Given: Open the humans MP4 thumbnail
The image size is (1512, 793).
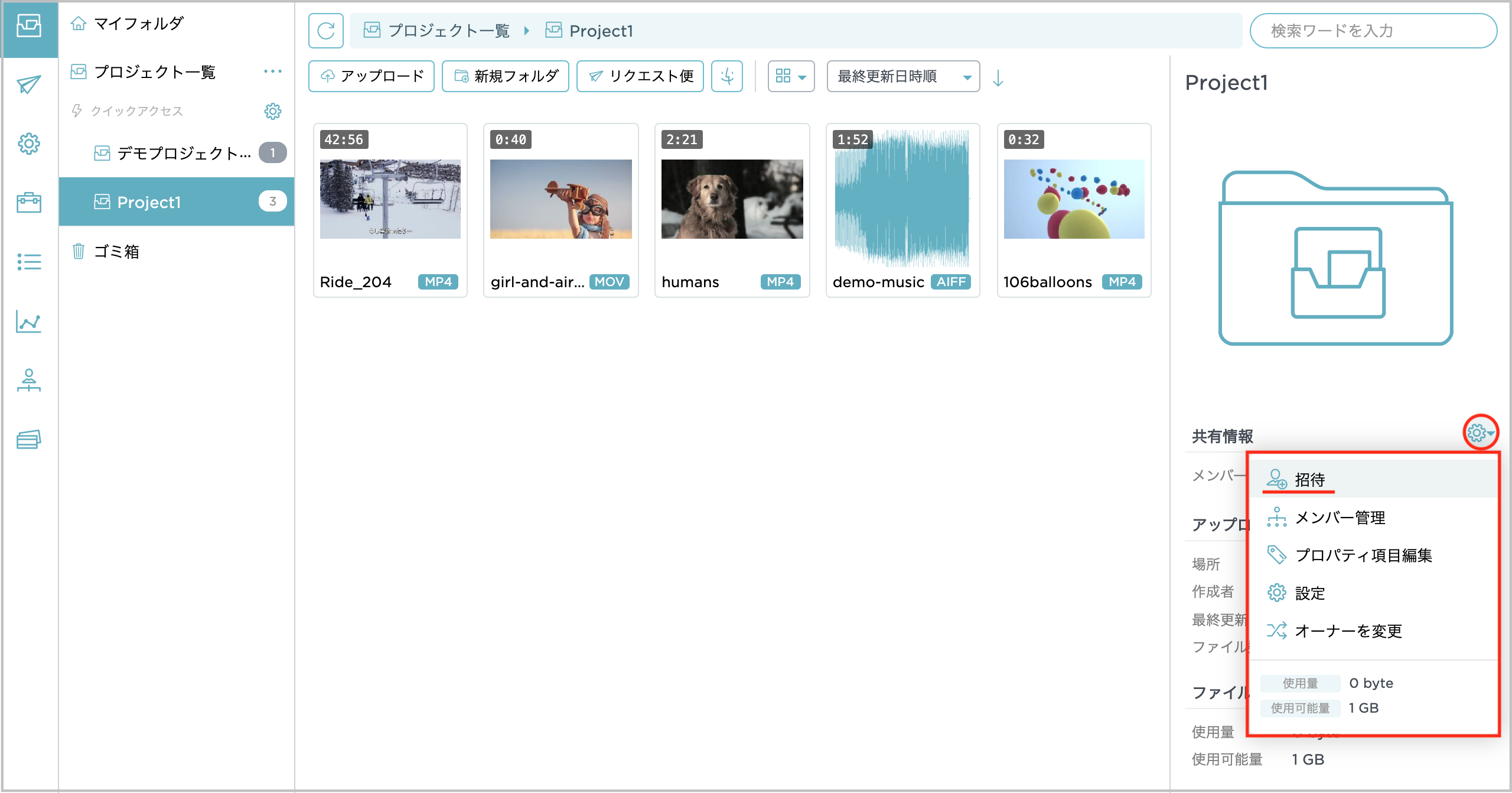Looking at the screenshot, I should coord(732,199).
